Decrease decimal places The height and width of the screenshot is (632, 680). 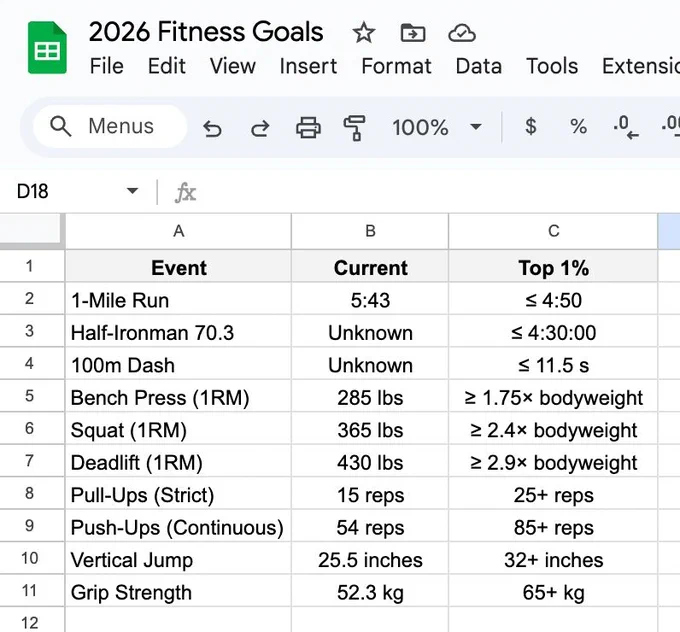pyautogui.click(x=626, y=128)
